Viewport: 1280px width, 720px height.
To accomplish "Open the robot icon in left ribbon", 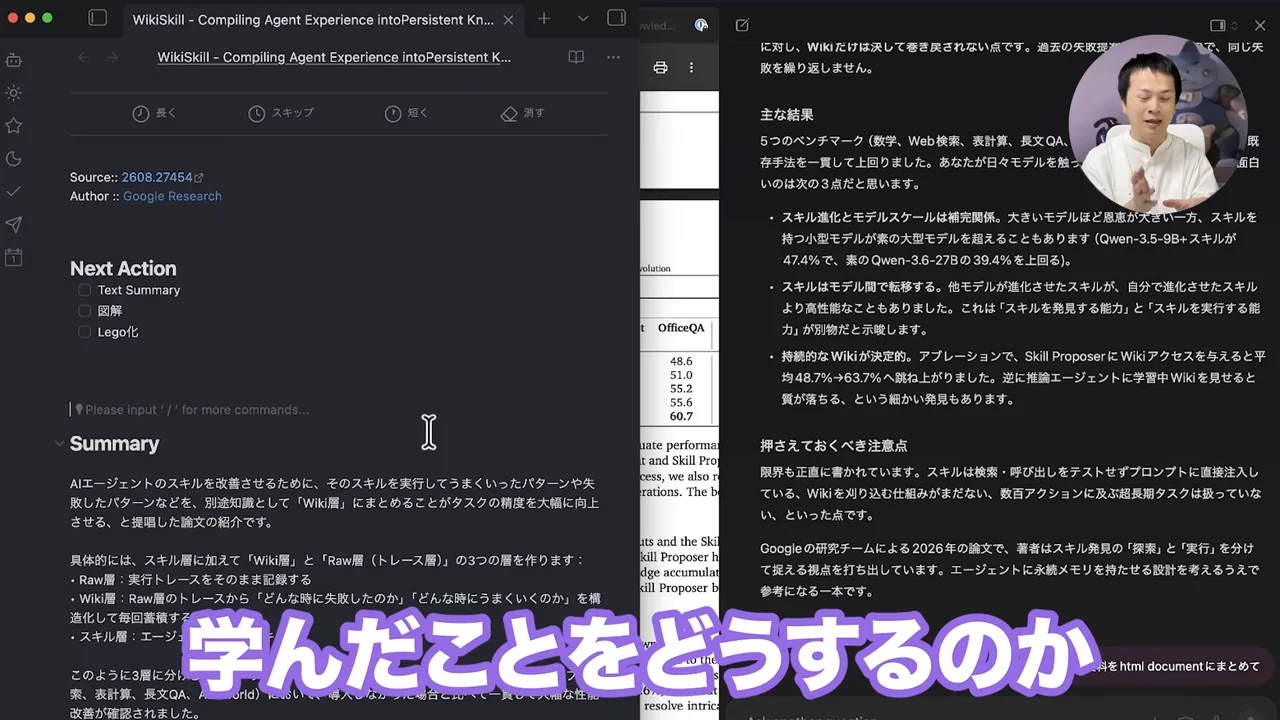I will 14,60.
